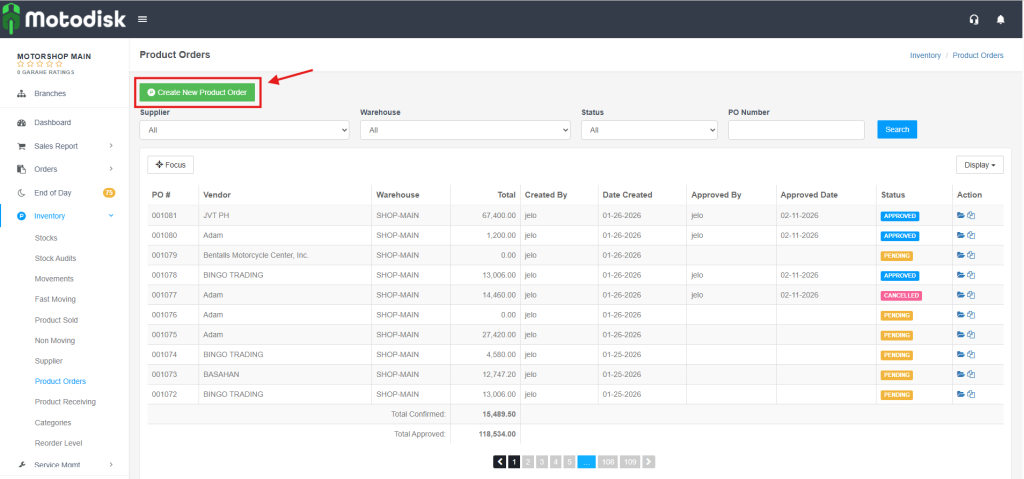Expand the Display dropdown button
Image resolution: width=1024 pixels, height=479 pixels.
point(979,165)
